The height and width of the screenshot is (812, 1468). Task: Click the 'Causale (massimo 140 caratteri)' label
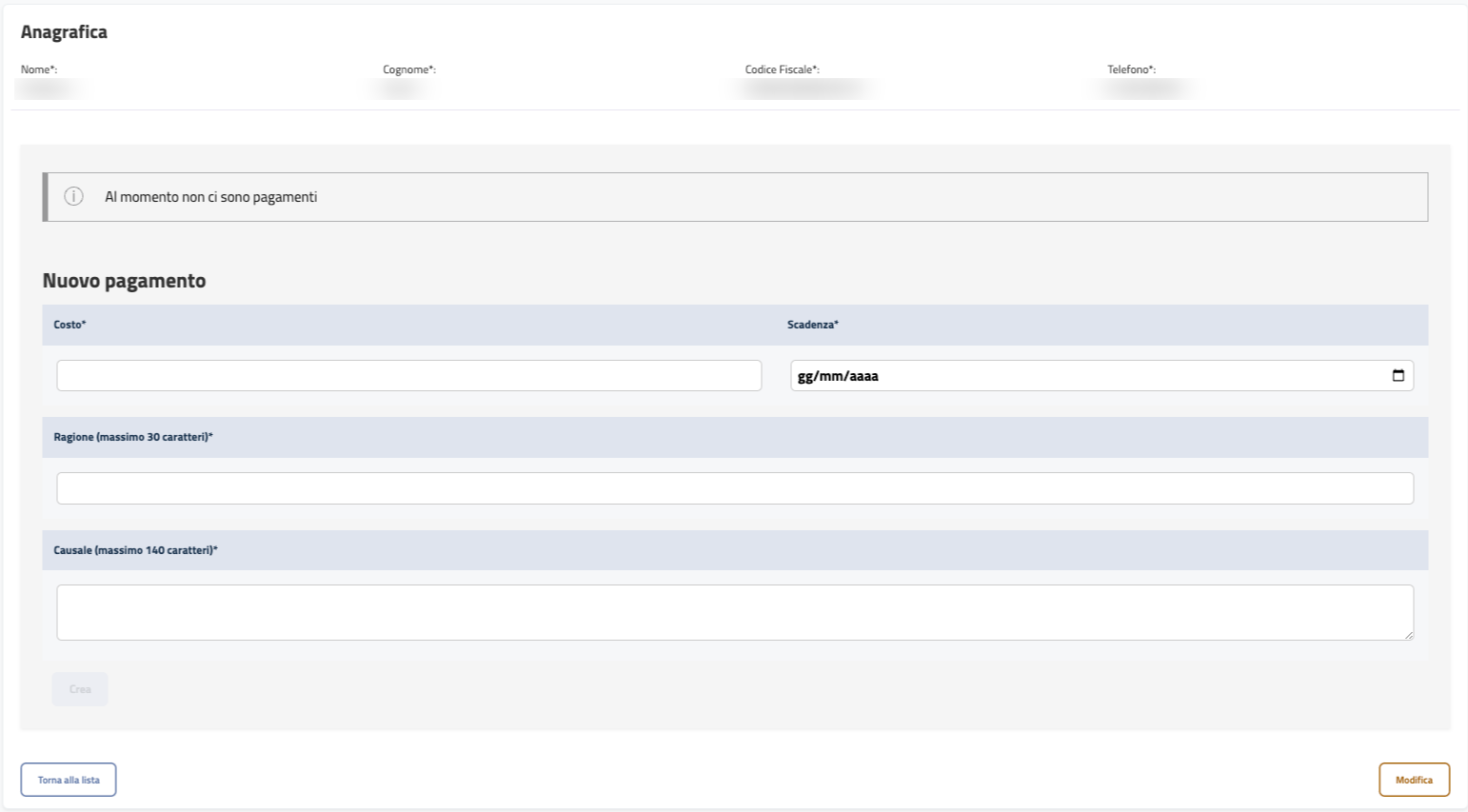point(135,550)
